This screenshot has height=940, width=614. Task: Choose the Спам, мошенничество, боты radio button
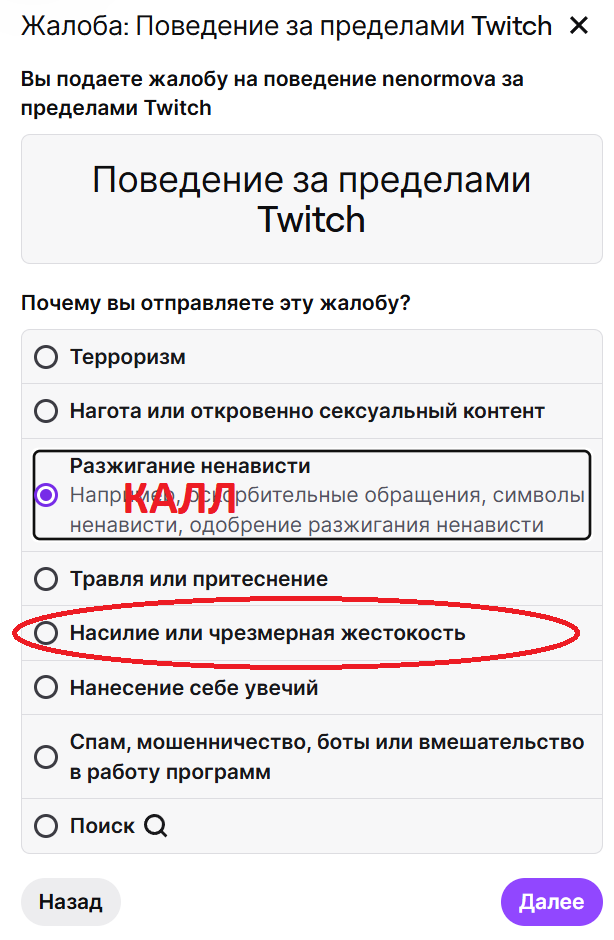pyautogui.click(x=46, y=757)
